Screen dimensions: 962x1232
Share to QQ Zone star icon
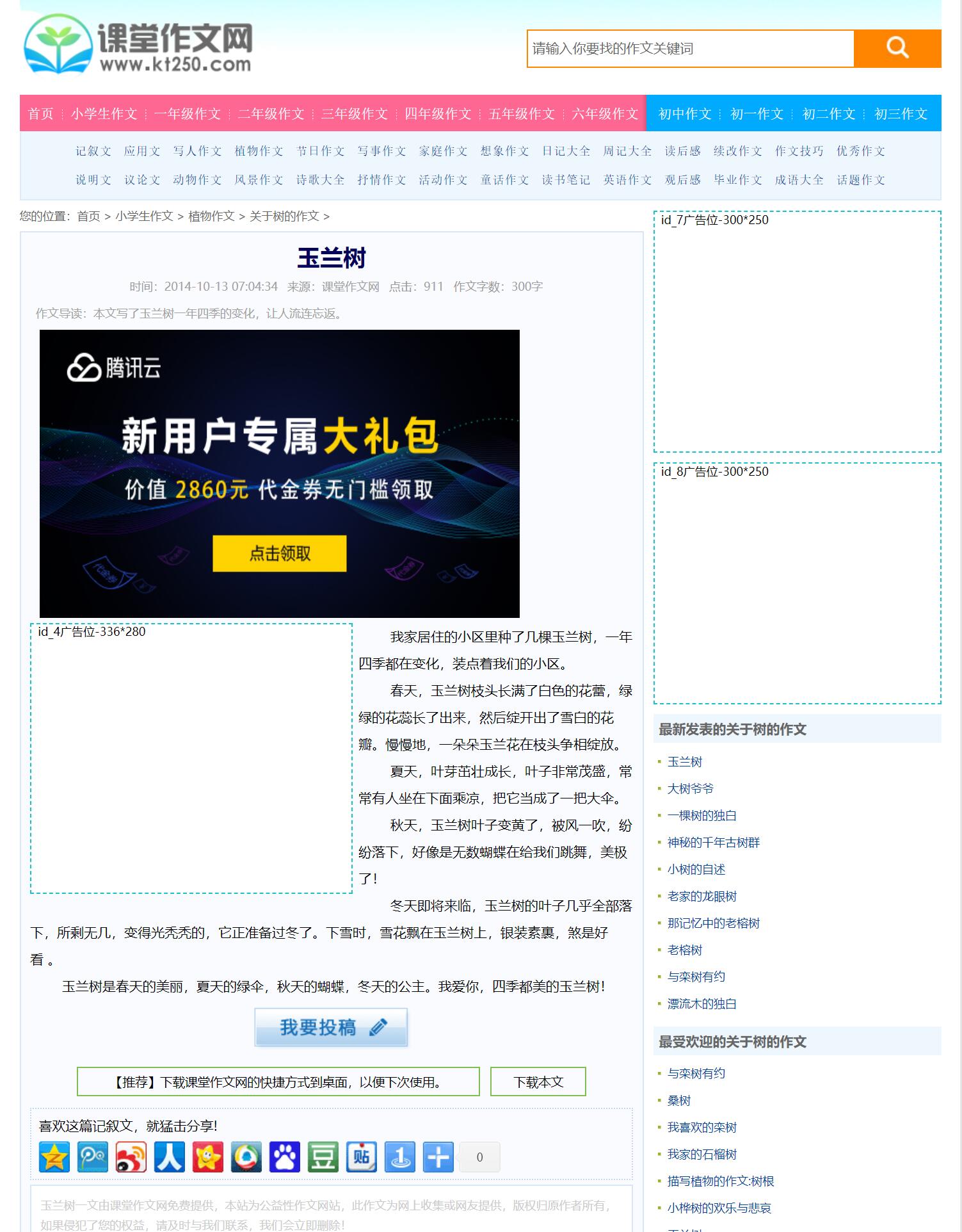54,1157
